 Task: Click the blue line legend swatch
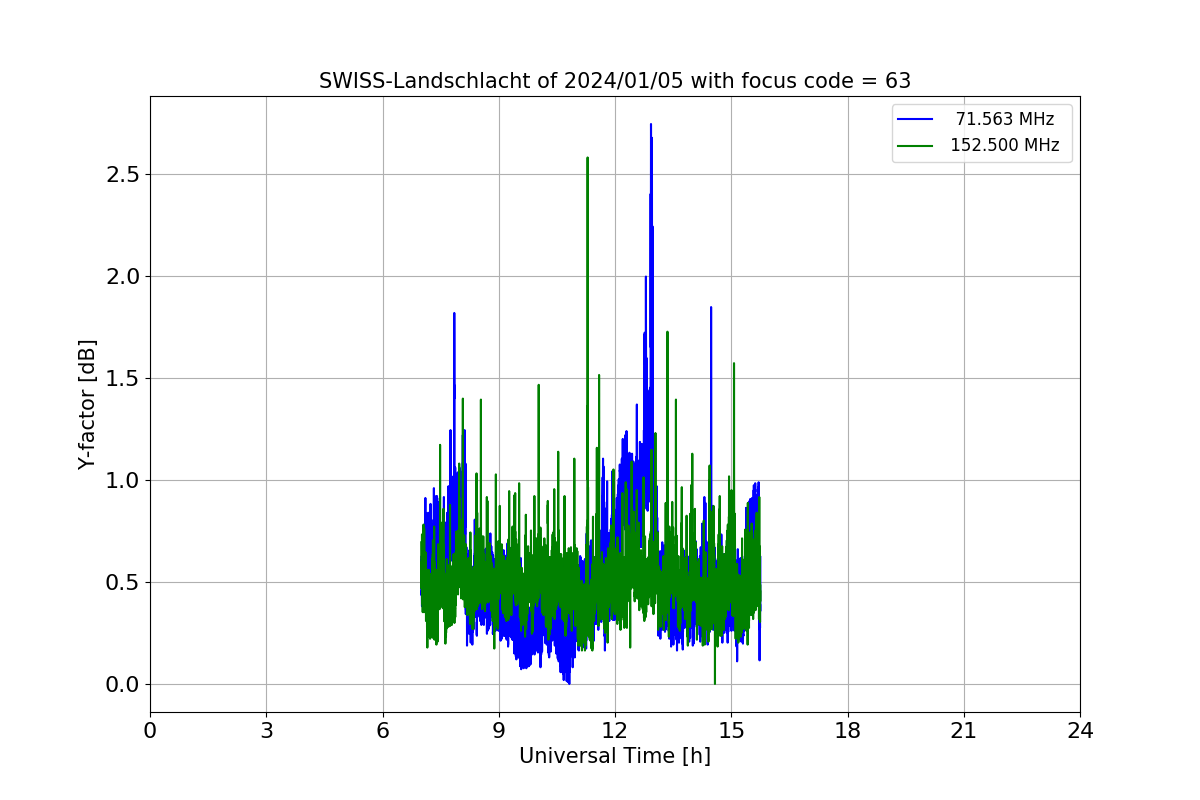click(915, 120)
